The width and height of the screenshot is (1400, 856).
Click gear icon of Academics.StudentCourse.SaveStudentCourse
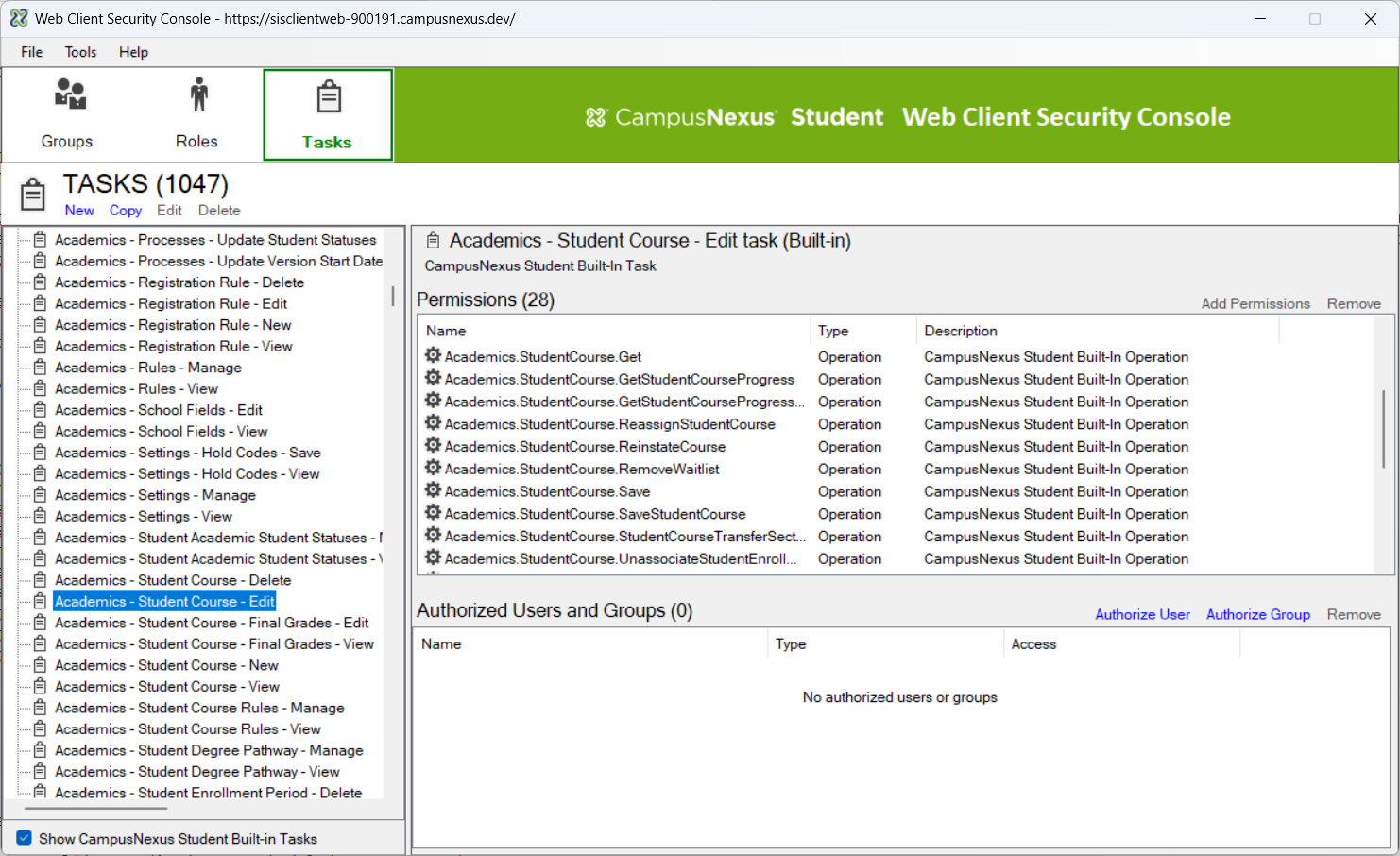[x=433, y=513]
